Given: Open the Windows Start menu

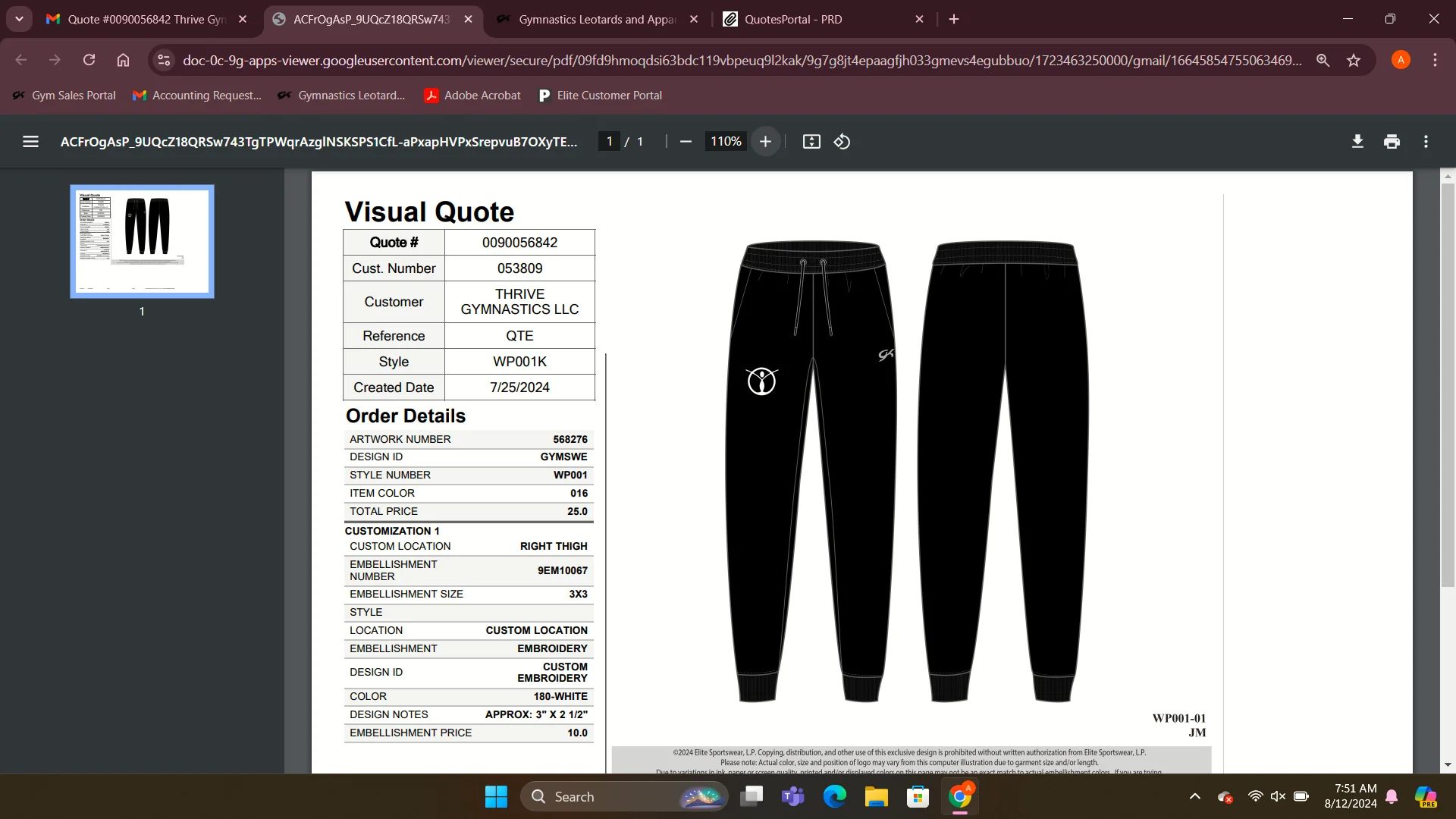Looking at the screenshot, I should (x=496, y=796).
